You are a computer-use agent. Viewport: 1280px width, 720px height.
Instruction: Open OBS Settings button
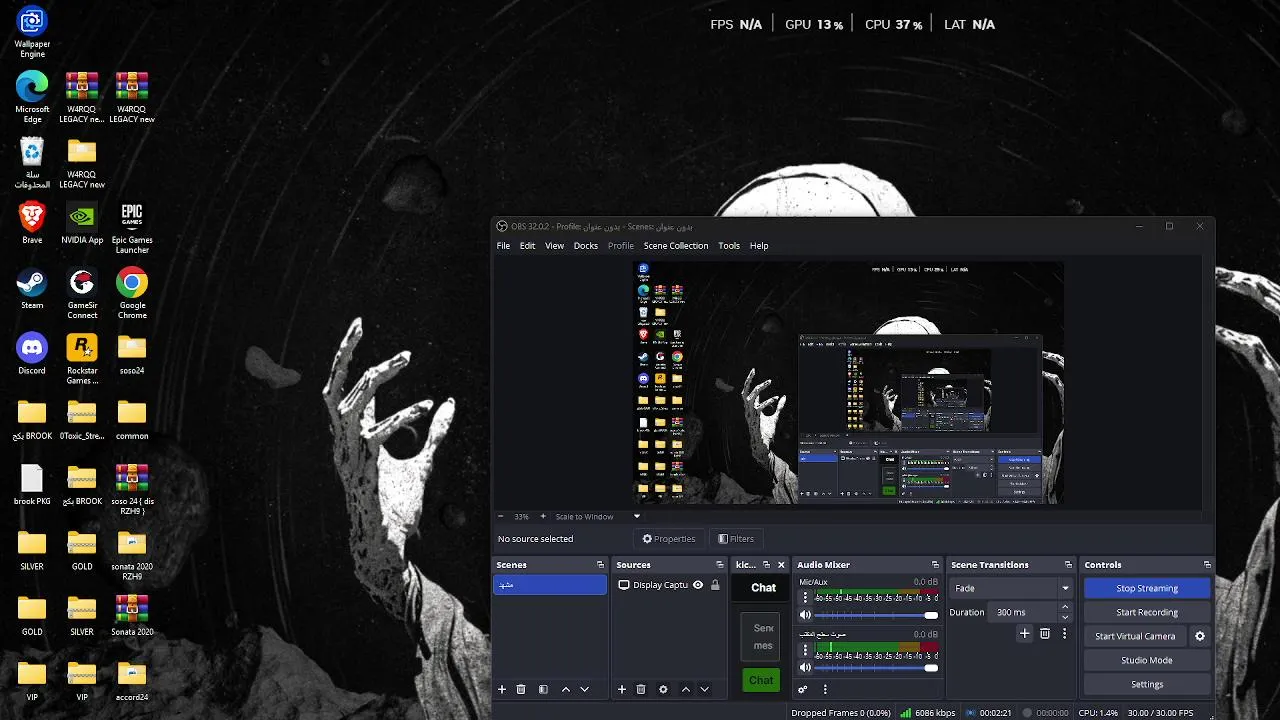pyautogui.click(x=1147, y=684)
